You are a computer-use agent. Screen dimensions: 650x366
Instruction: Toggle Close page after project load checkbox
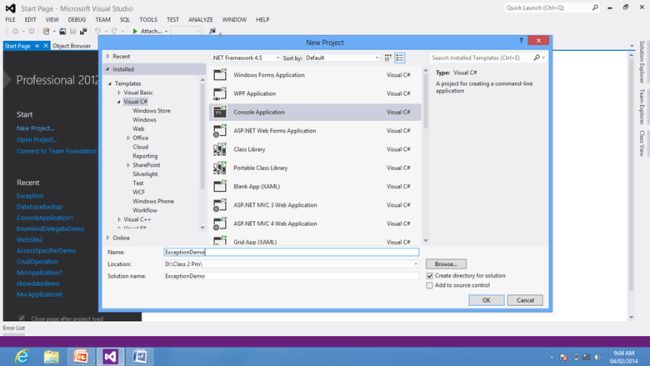22,318
